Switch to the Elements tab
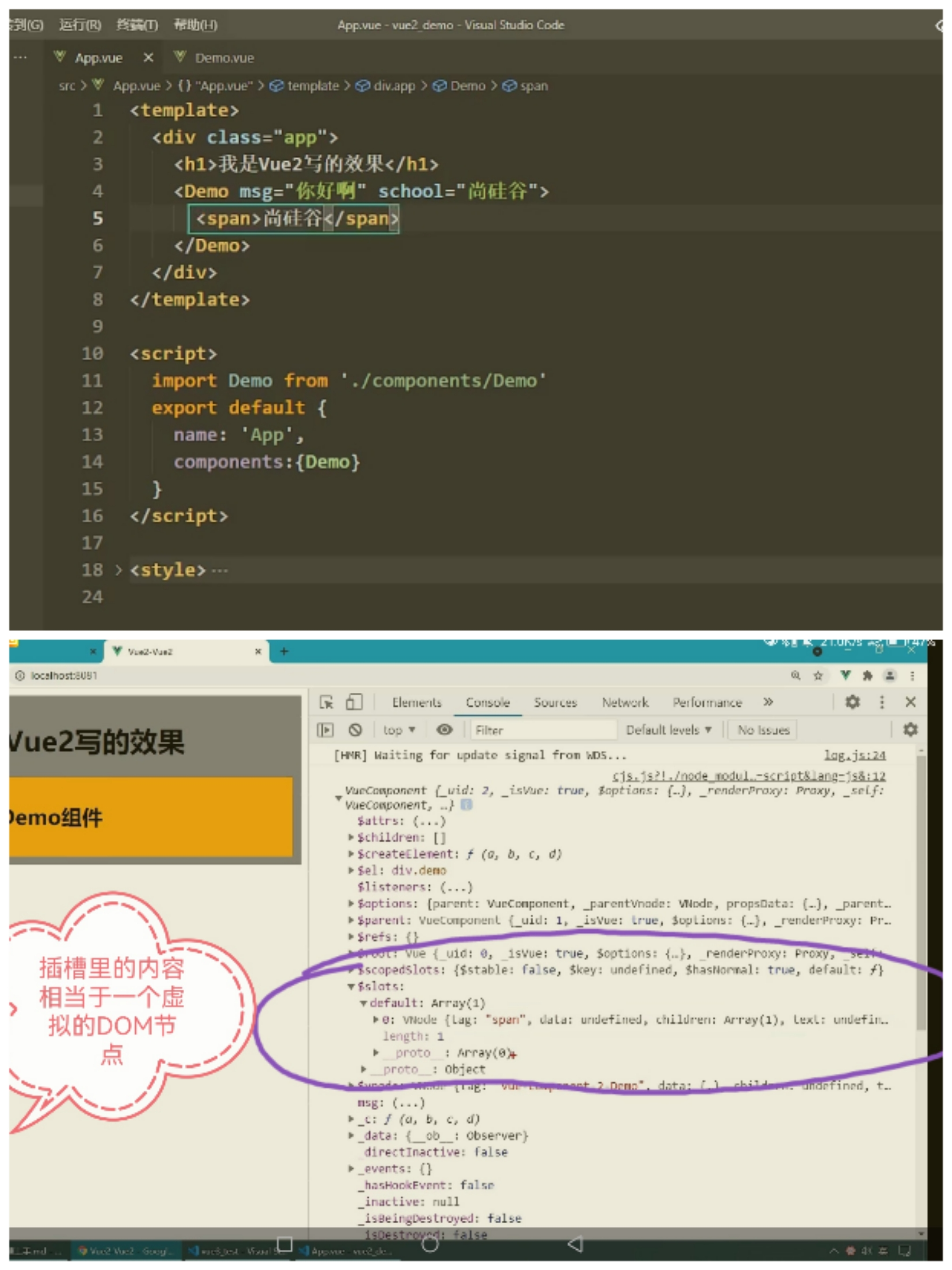952x1270 pixels. point(416,702)
